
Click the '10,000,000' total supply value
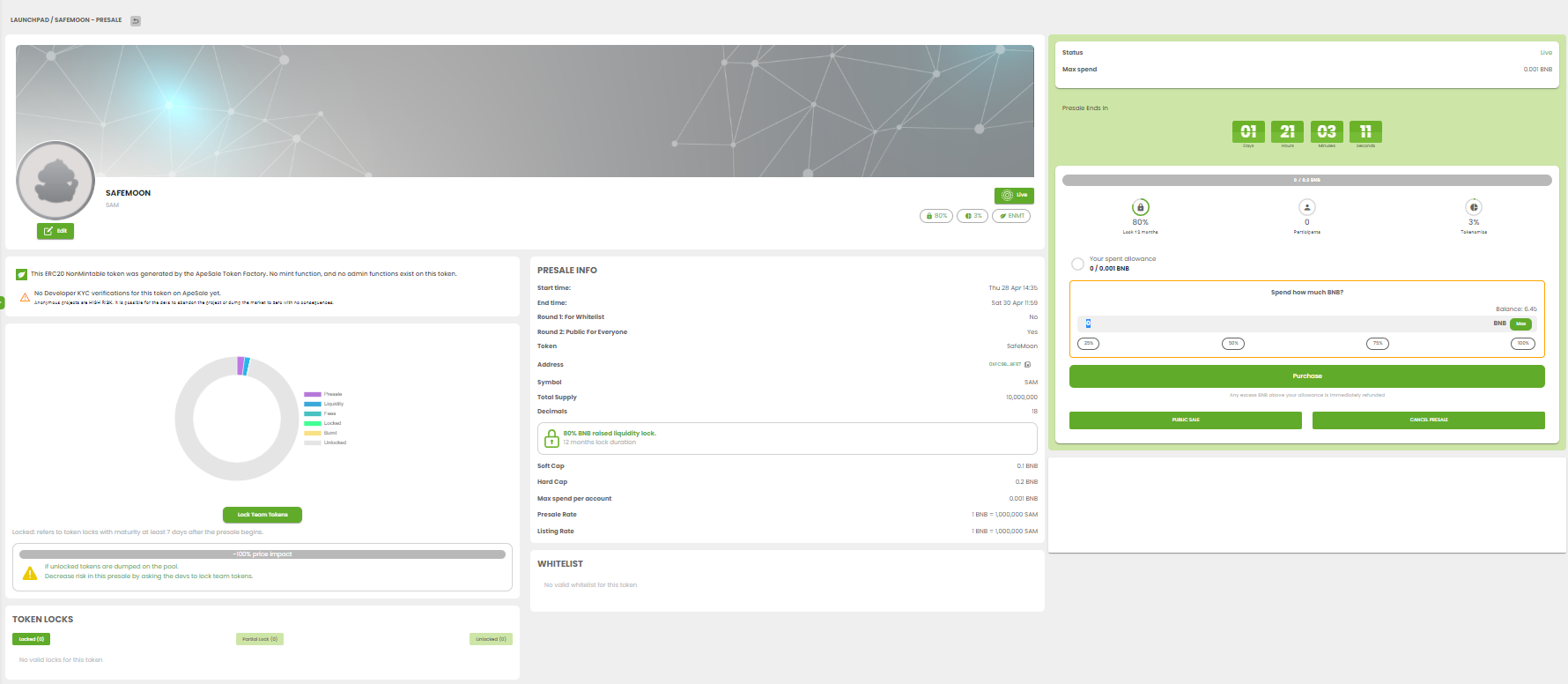pyautogui.click(x=1022, y=398)
